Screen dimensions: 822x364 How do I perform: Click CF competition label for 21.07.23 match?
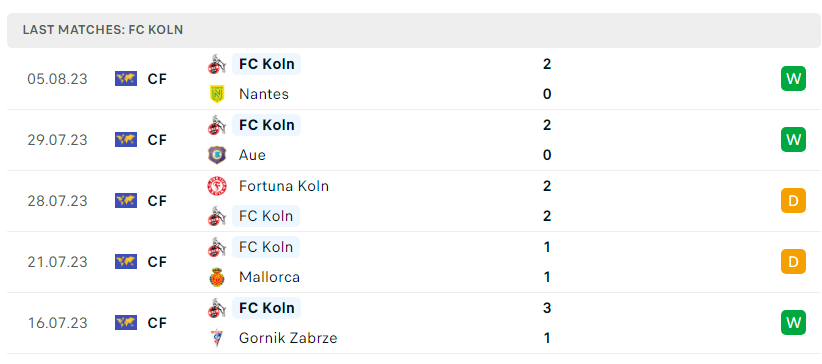click(x=157, y=262)
